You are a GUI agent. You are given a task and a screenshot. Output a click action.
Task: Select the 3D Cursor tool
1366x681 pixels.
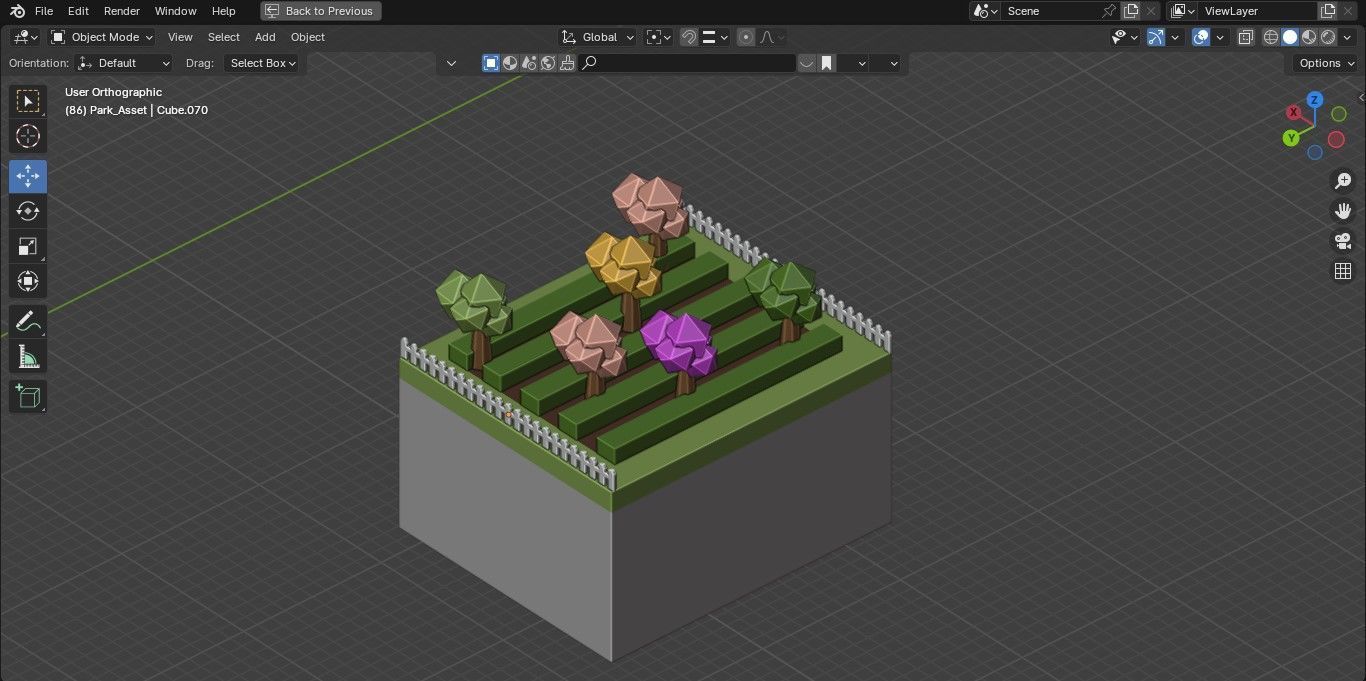pyautogui.click(x=28, y=137)
